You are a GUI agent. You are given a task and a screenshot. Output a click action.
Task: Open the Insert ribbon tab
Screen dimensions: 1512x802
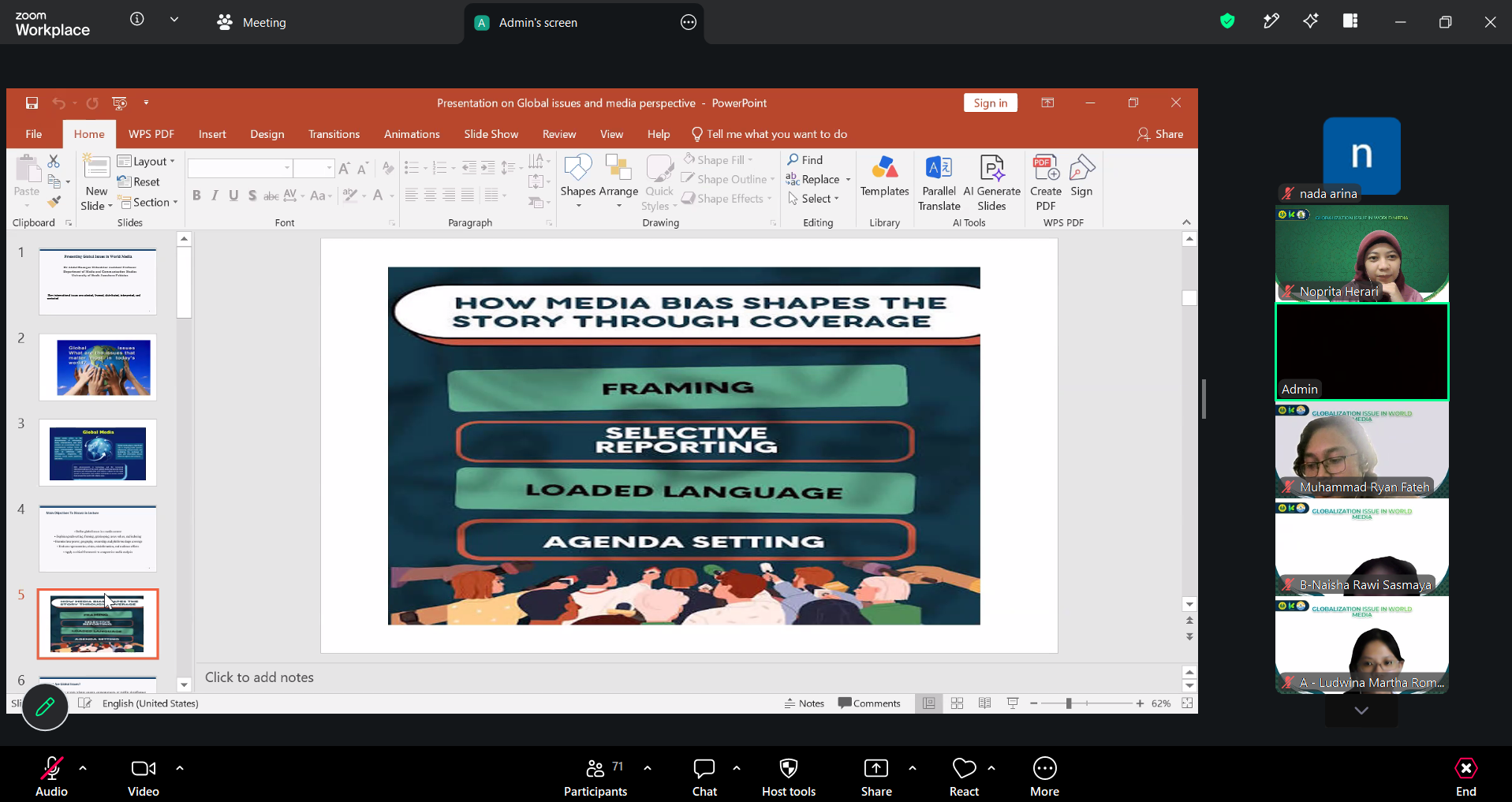click(212, 134)
